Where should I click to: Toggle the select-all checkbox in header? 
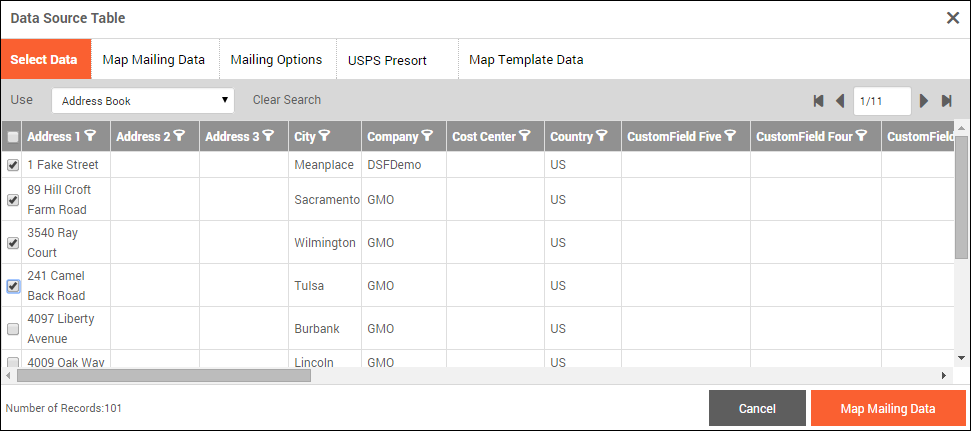pyautogui.click(x=13, y=137)
